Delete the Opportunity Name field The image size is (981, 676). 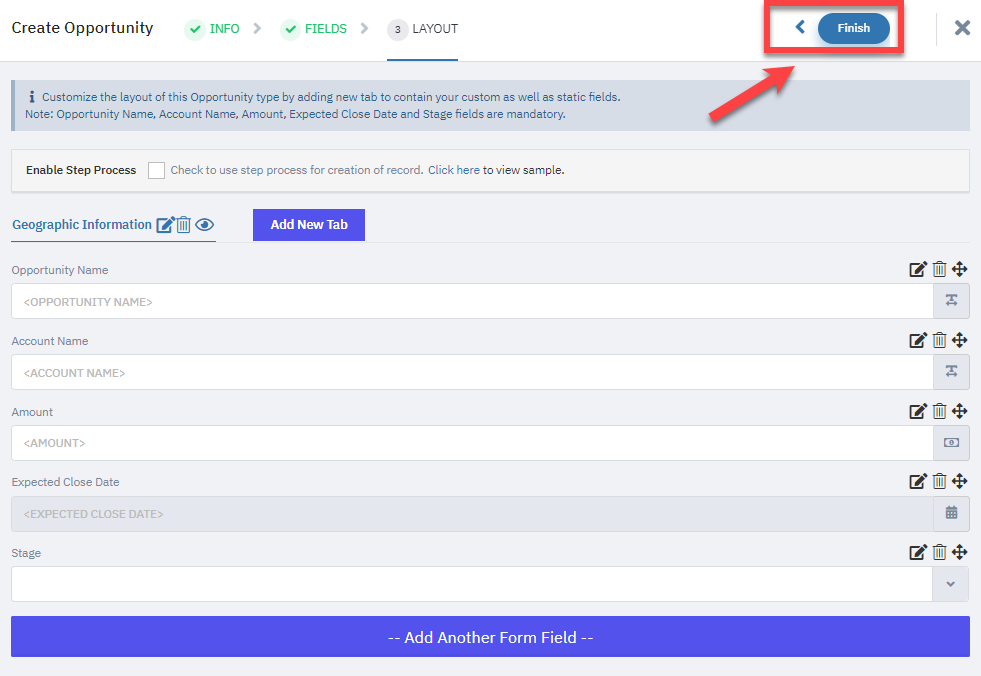[x=939, y=269]
